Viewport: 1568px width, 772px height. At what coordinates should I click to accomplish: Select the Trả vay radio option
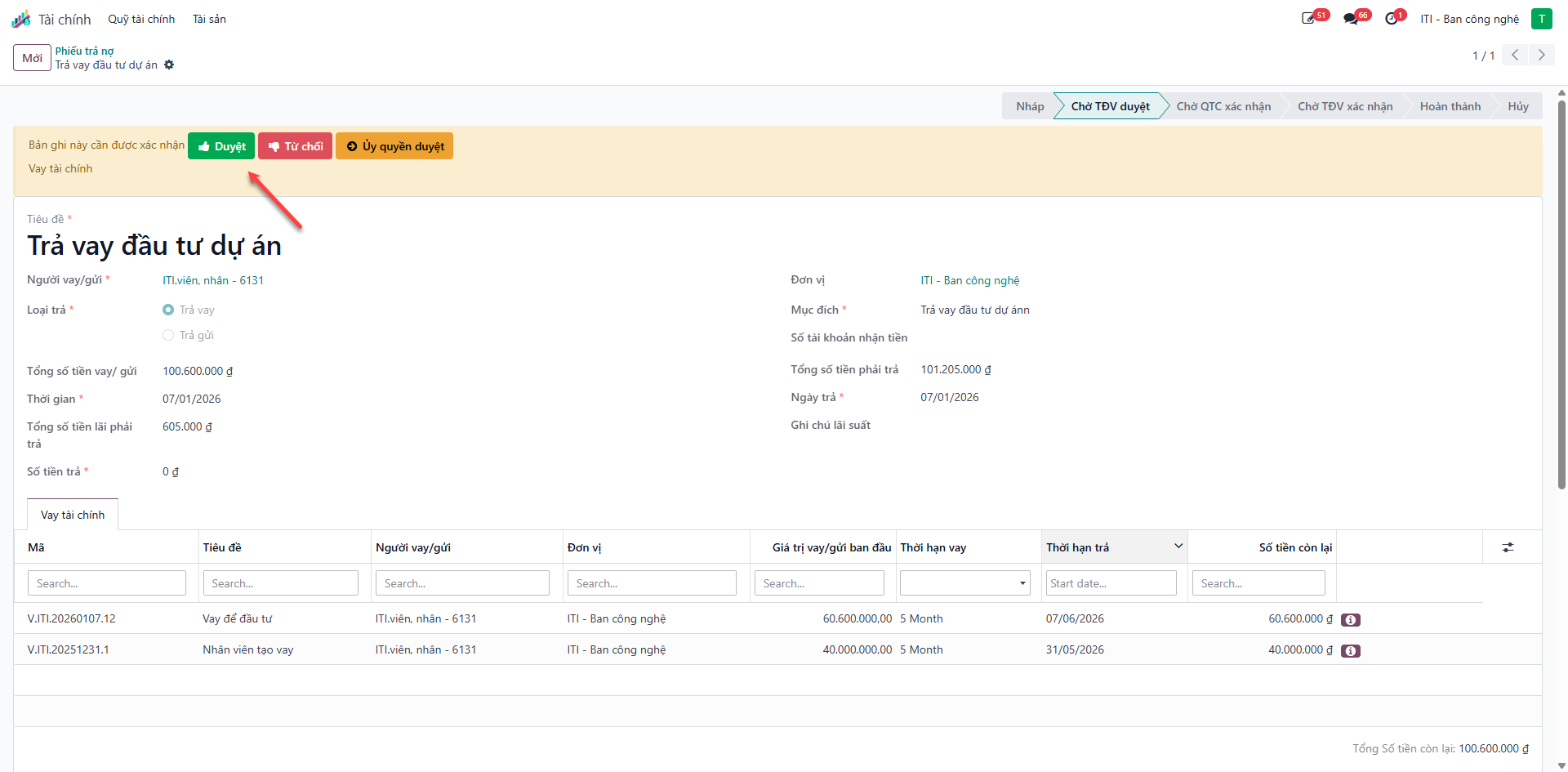168,310
